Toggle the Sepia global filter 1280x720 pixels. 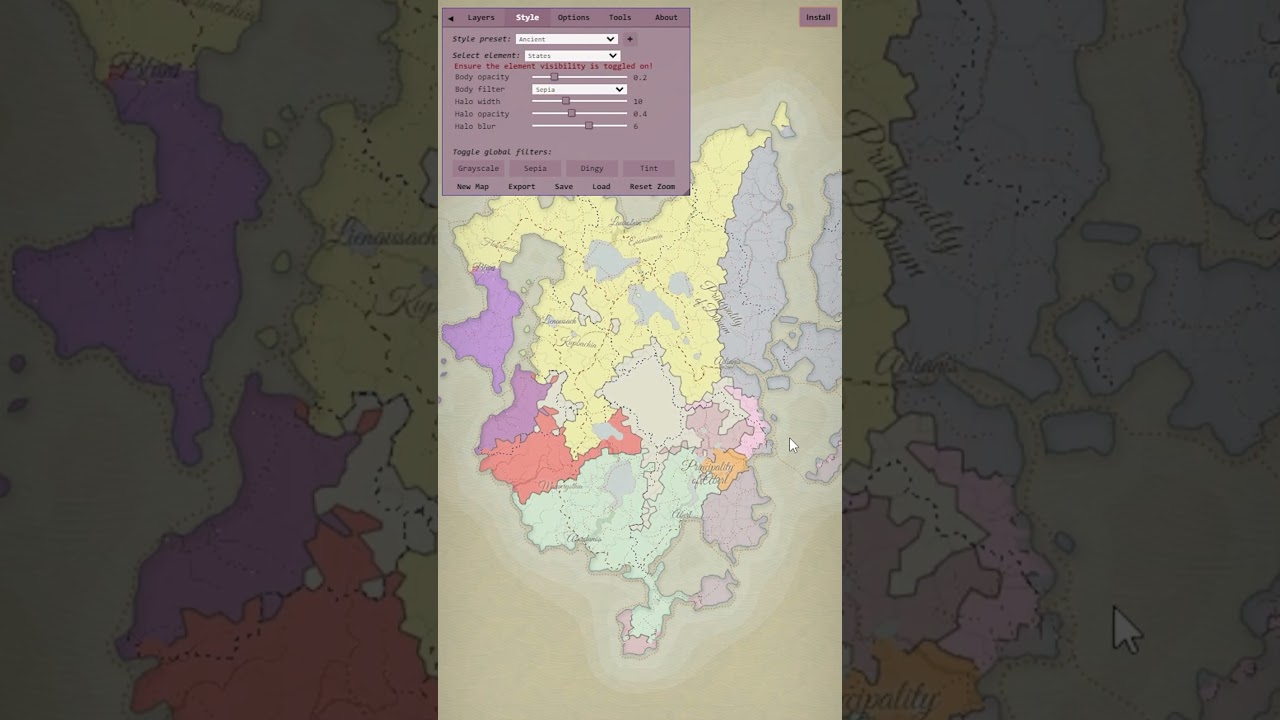pyautogui.click(x=535, y=169)
